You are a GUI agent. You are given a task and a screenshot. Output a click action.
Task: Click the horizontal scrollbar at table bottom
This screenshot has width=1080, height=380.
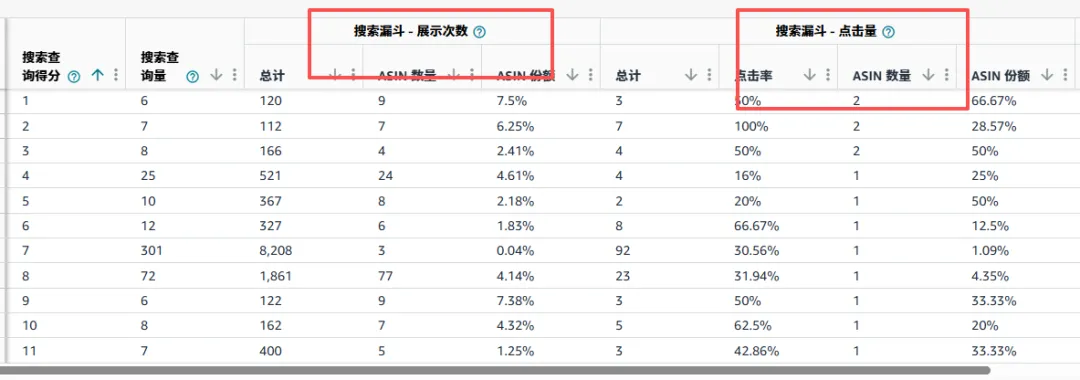pyautogui.click(x=228, y=370)
